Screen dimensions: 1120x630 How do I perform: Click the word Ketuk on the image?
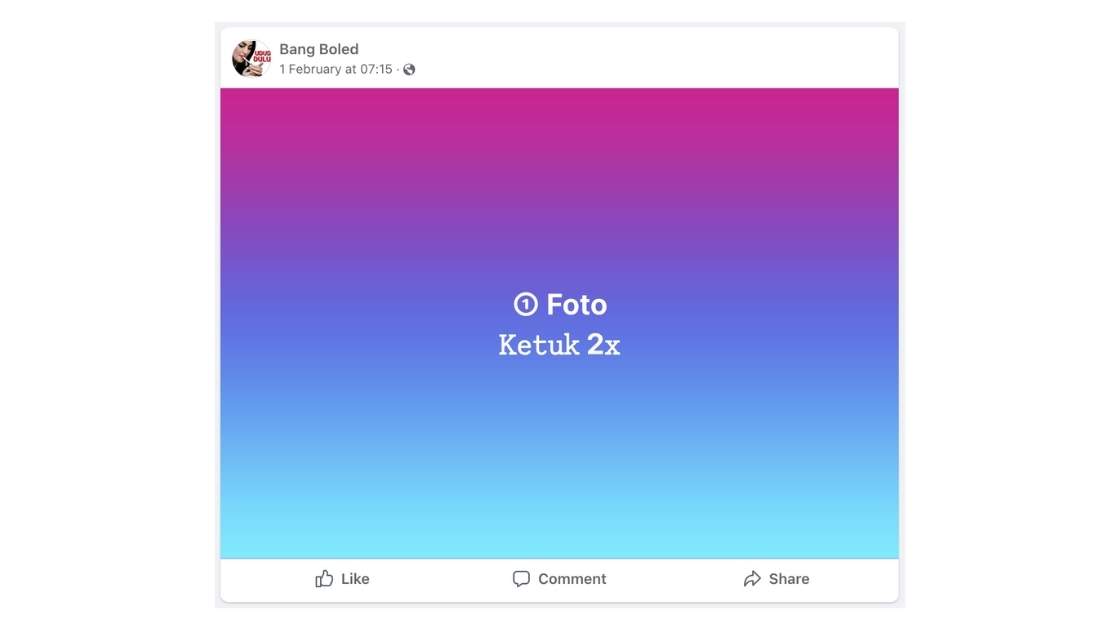539,346
